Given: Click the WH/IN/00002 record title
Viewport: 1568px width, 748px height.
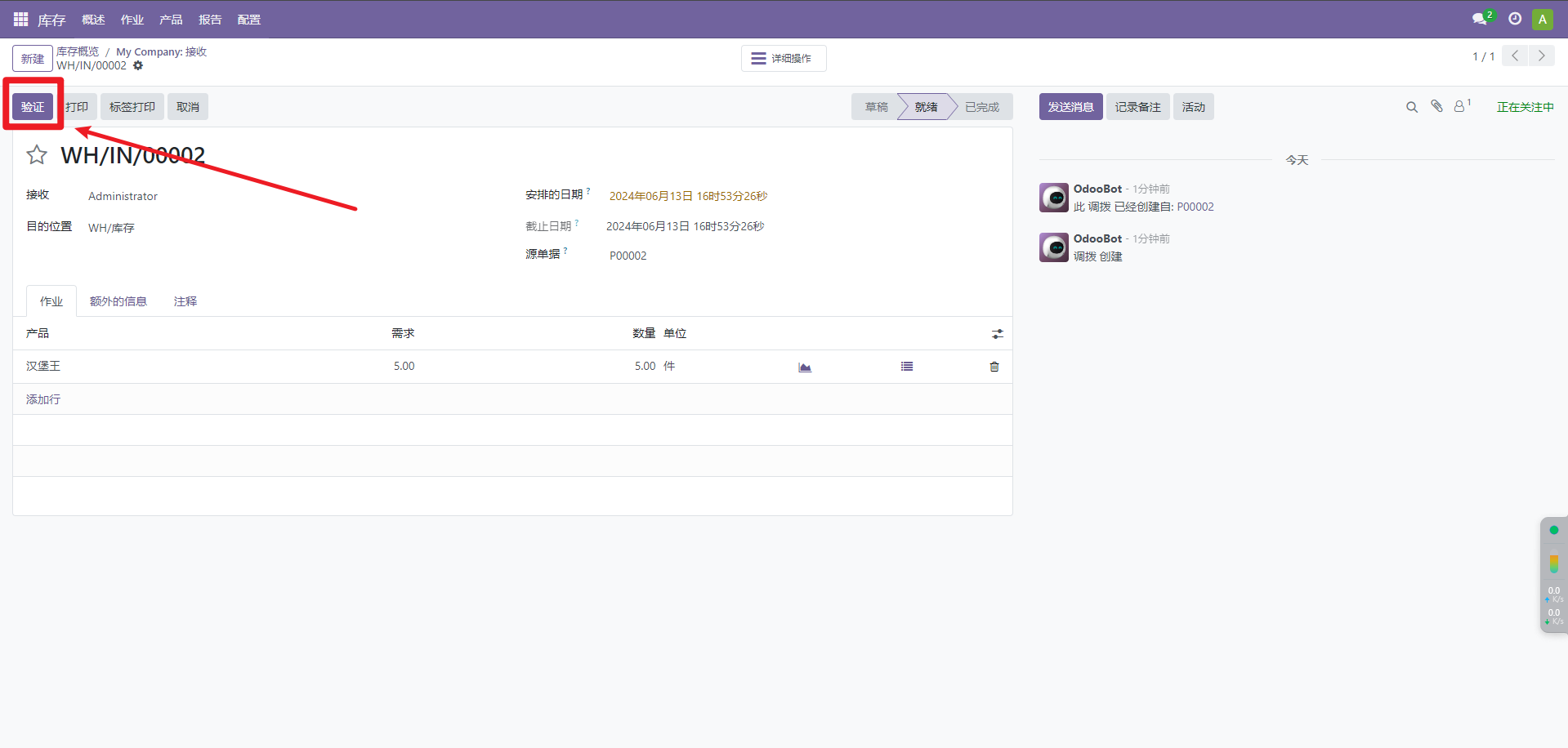Looking at the screenshot, I should pyautogui.click(x=133, y=155).
